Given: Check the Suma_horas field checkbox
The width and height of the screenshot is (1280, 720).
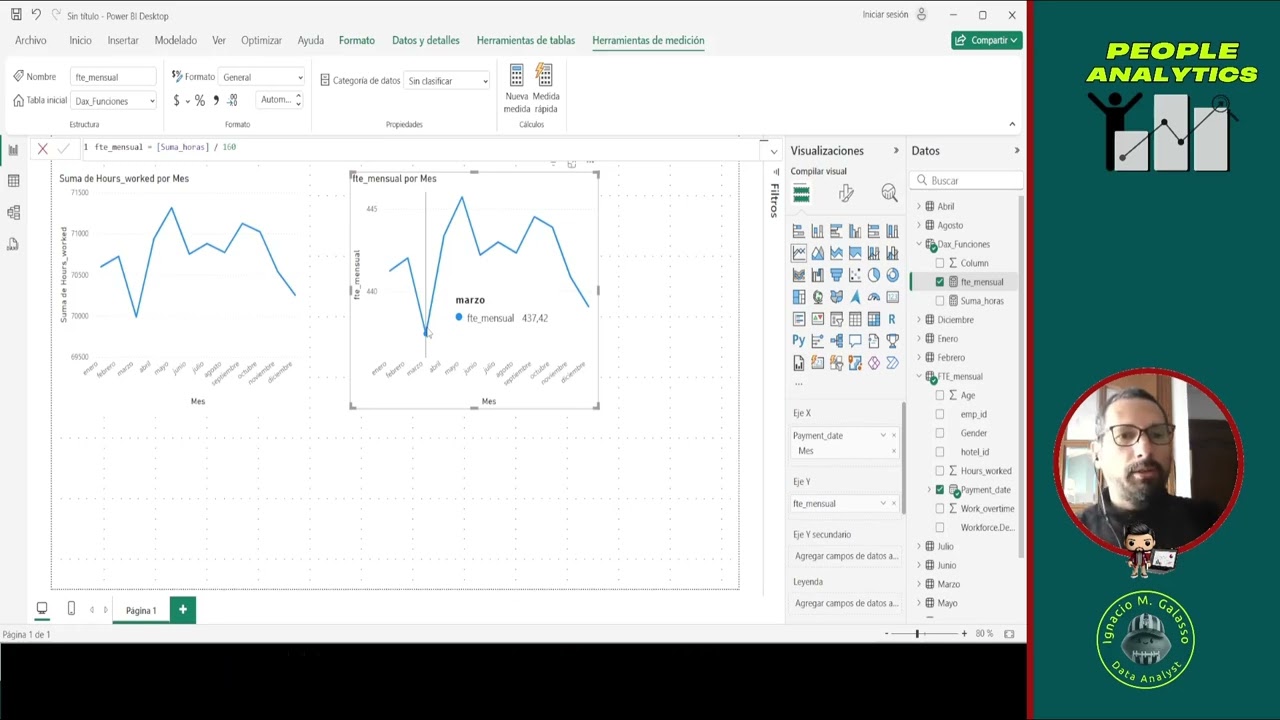Looking at the screenshot, I should (x=939, y=301).
